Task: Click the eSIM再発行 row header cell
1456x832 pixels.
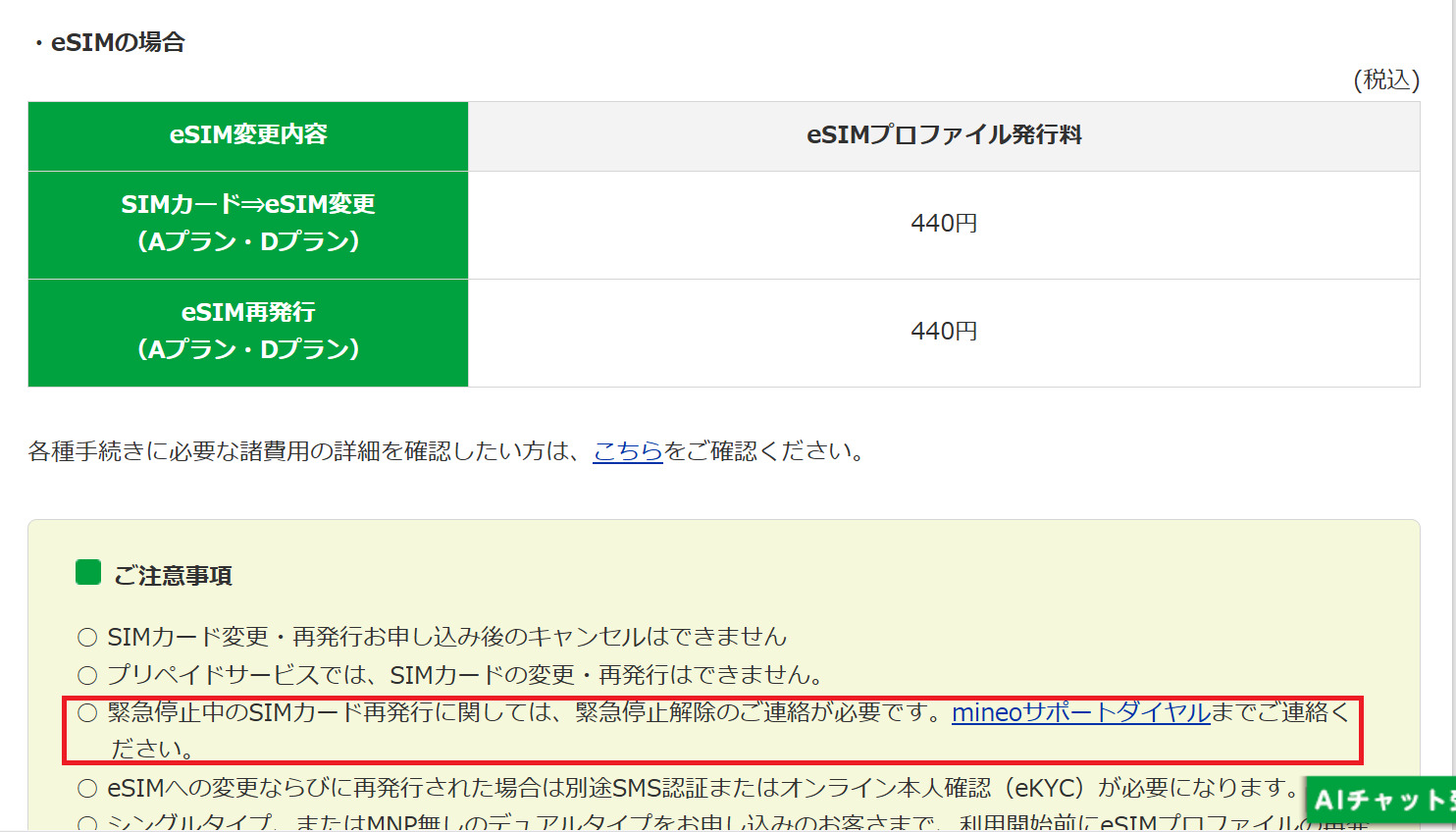Action: click(248, 332)
